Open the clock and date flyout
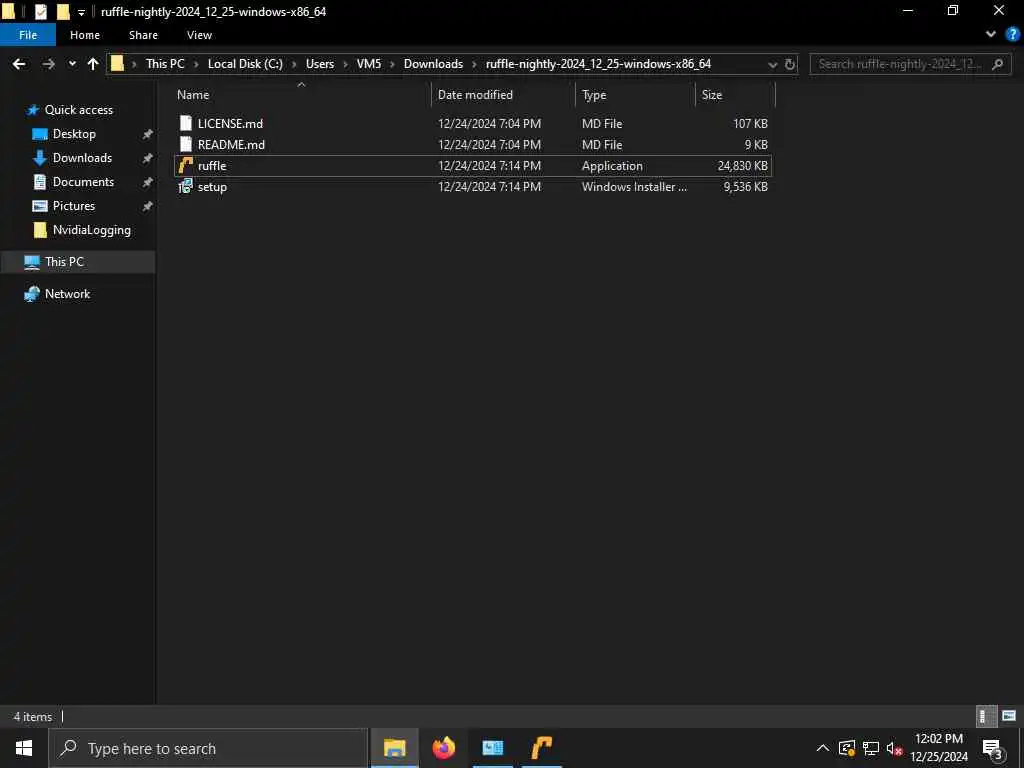The image size is (1024, 768). 938,748
